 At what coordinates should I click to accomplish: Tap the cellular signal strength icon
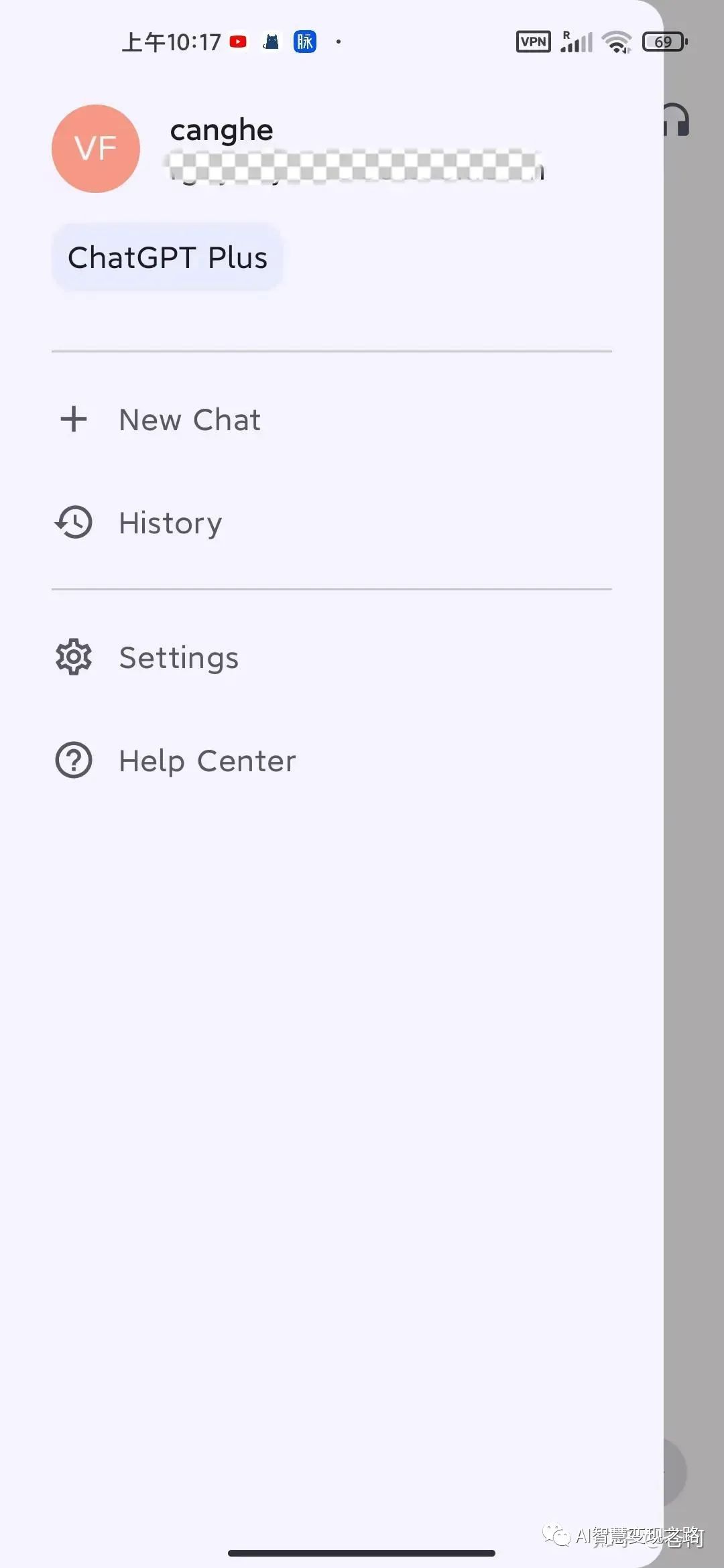click(x=577, y=42)
